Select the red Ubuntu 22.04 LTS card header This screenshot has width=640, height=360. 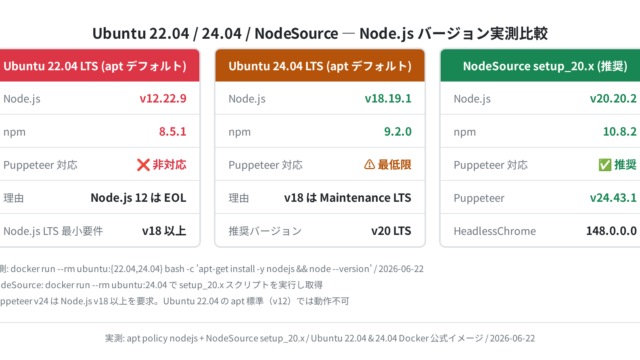point(95,66)
